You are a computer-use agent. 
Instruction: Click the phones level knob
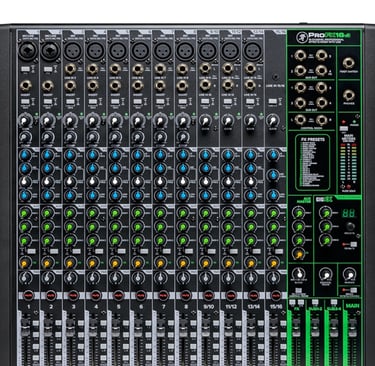(349, 275)
